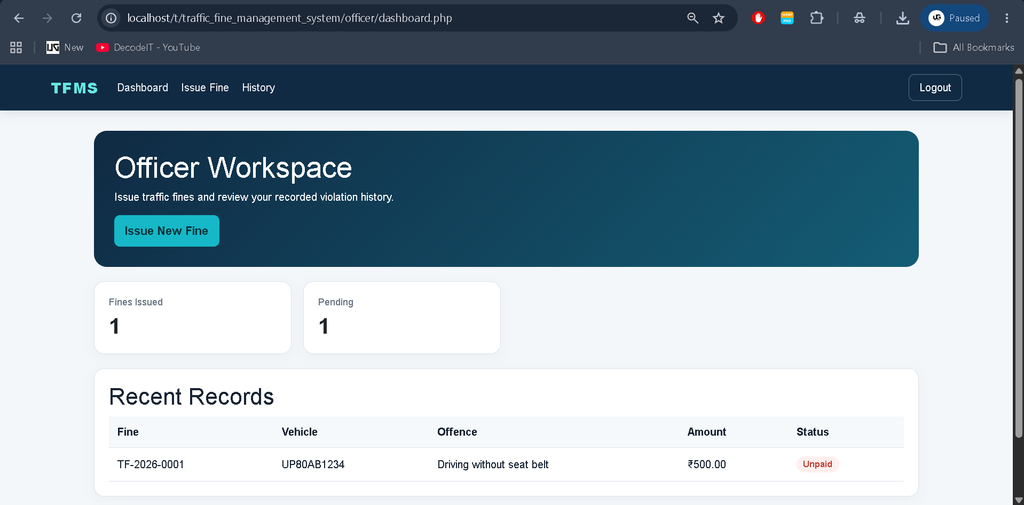The height and width of the screenshot is (505, 1024).
Task: Click the Pending stat card
Action: [x=402, y=318]
